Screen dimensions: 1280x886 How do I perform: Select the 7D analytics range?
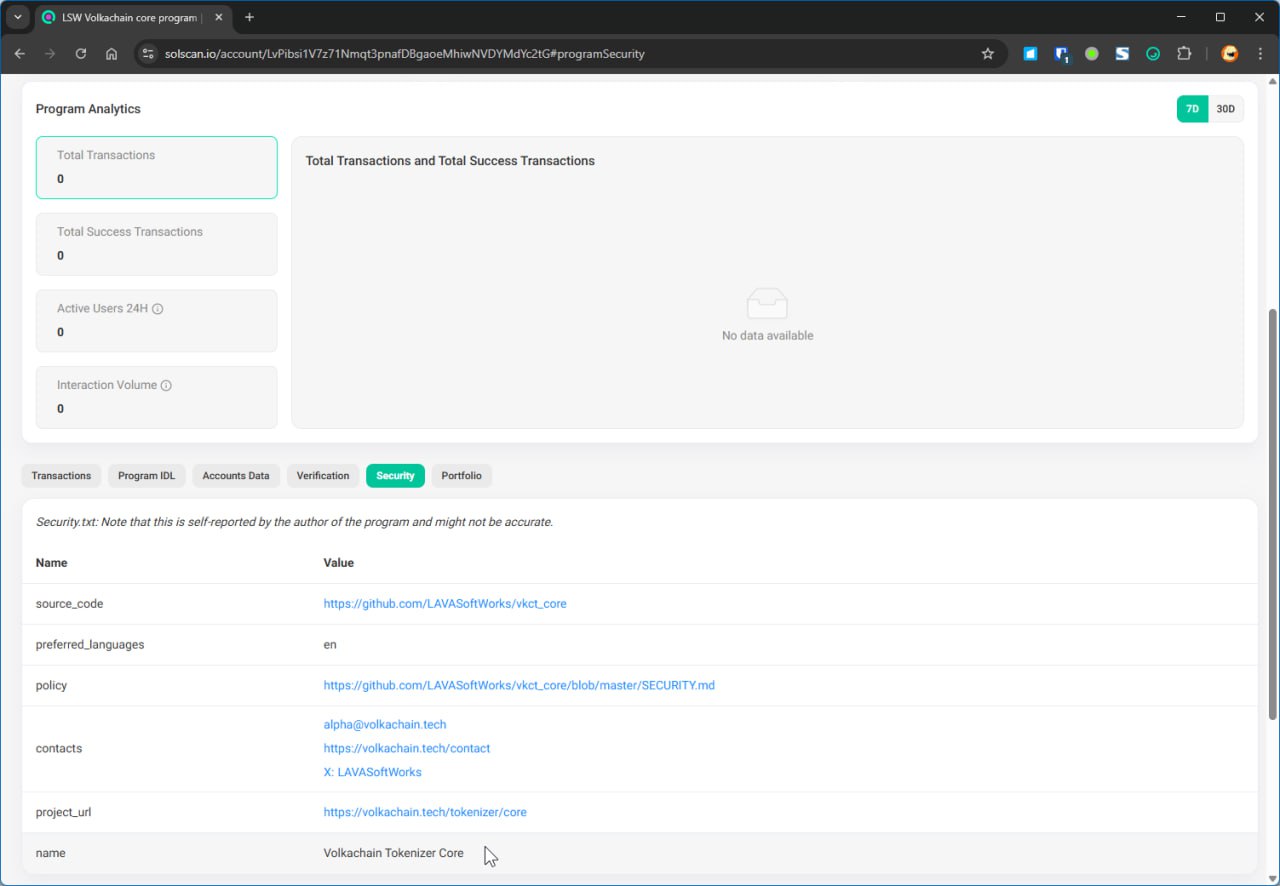[1192, 109]
